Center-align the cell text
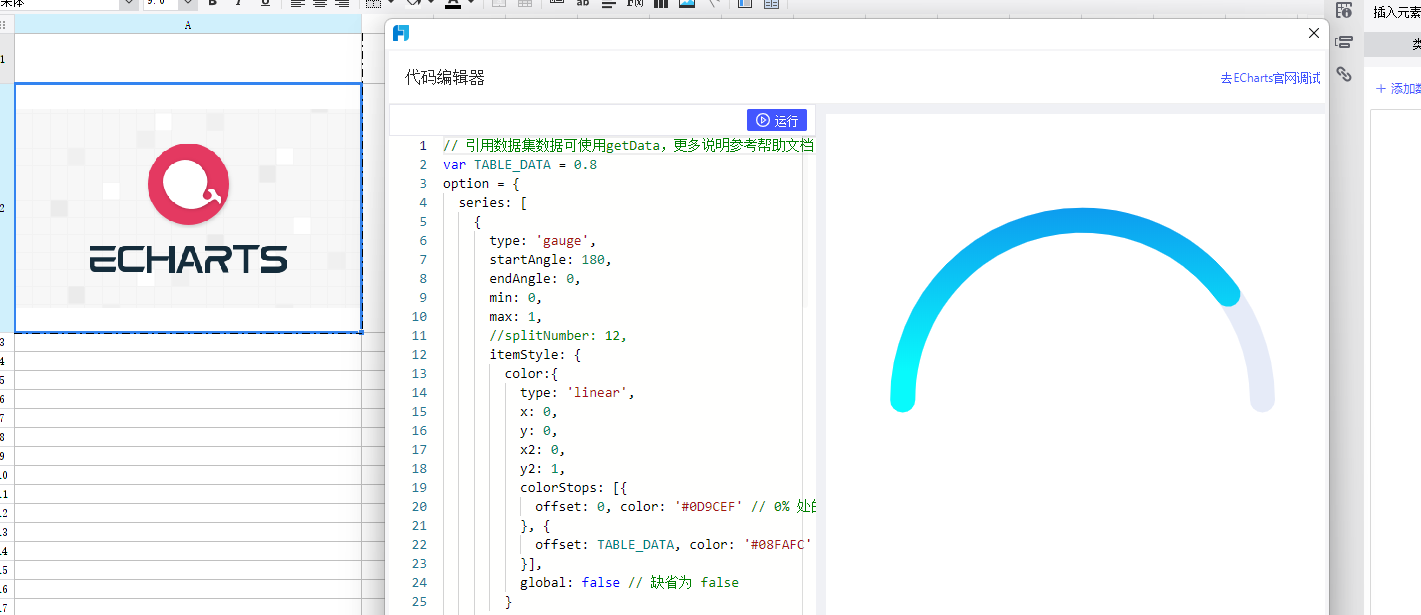 click(x=320, y=3)
